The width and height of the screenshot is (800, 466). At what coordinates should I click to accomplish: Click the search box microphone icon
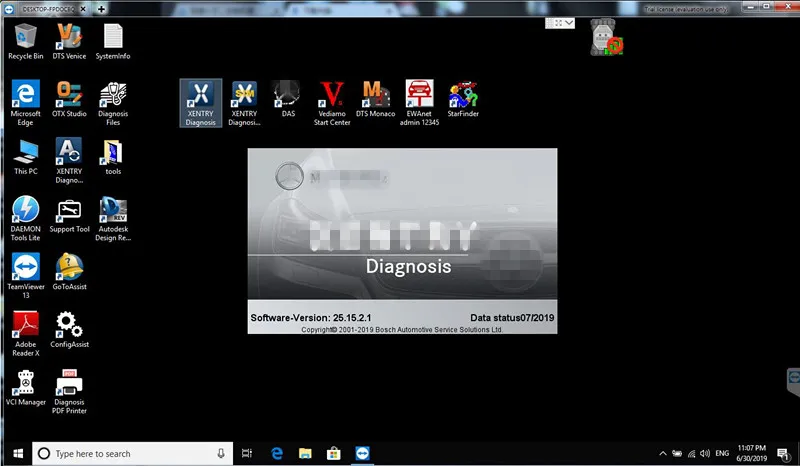pos(221,453)
